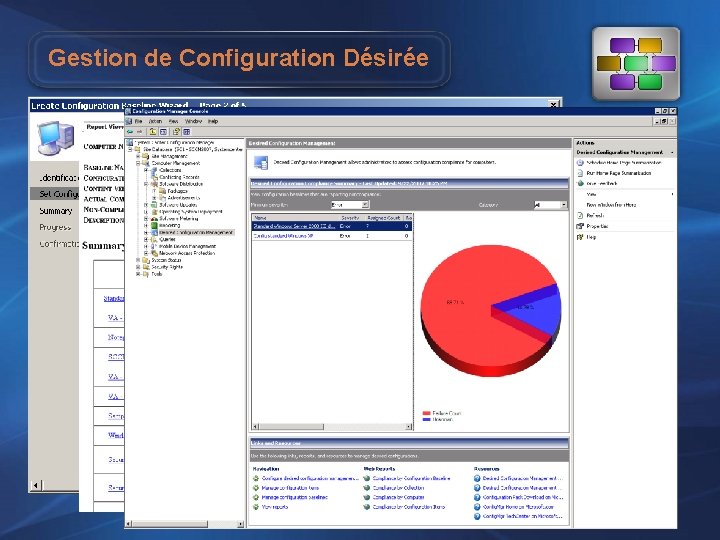Screen dimensions: 720x540
Task: Click the Compliance by Configuration Baseline link
Action: tap(411, 478)
